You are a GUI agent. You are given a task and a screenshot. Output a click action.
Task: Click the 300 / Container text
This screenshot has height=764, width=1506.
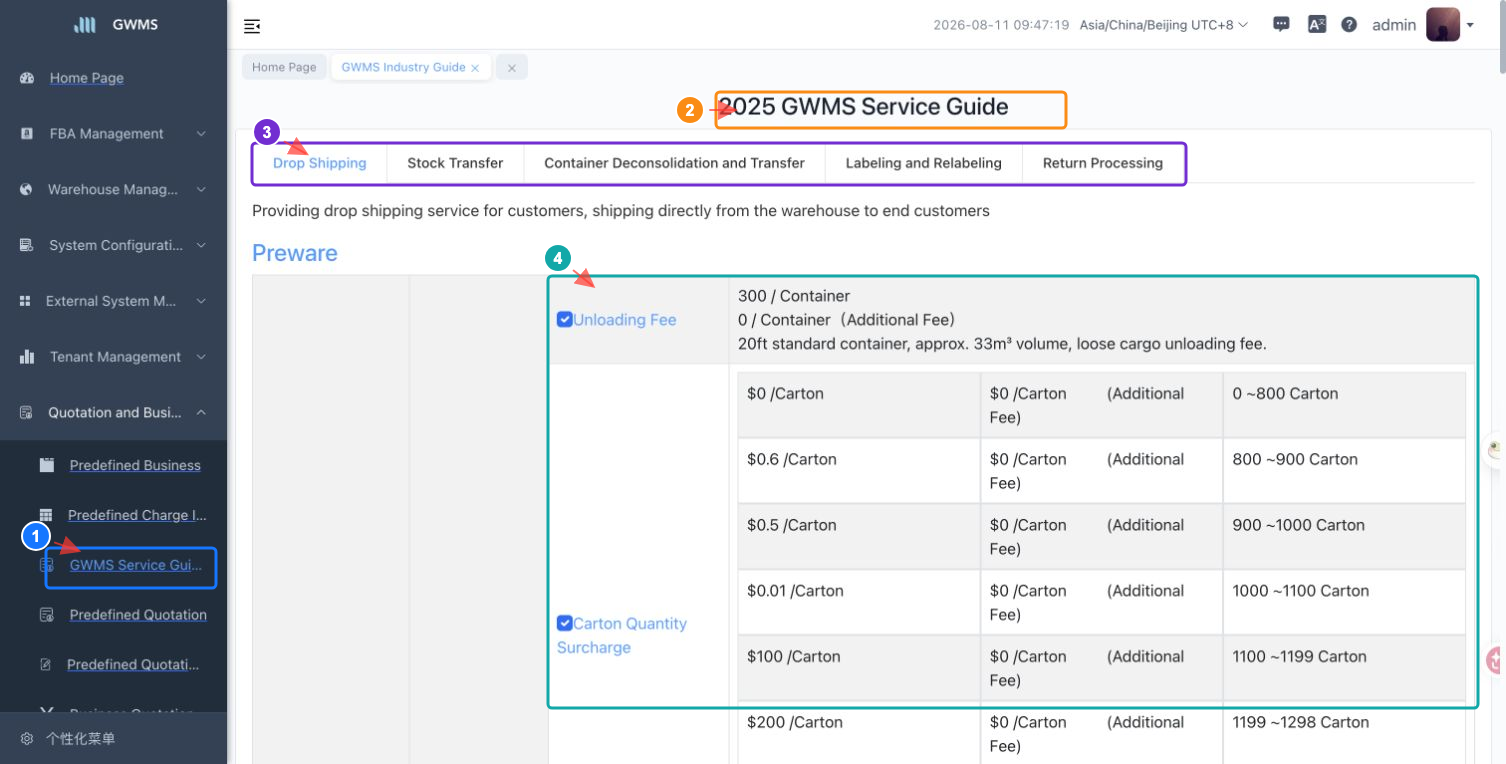[794, 296]
